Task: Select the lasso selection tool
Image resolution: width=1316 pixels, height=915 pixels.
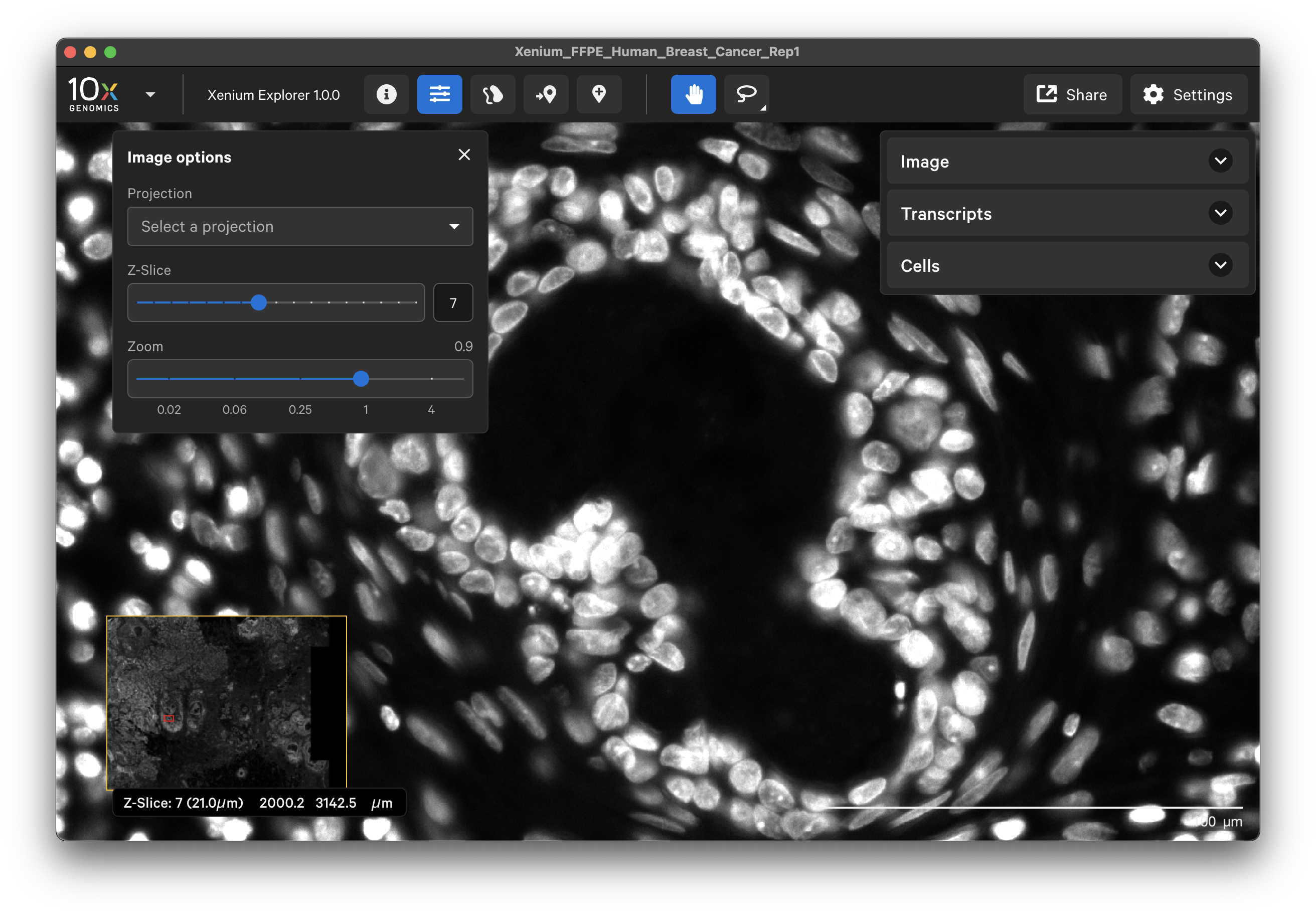Action: click(x=746, y=95)
